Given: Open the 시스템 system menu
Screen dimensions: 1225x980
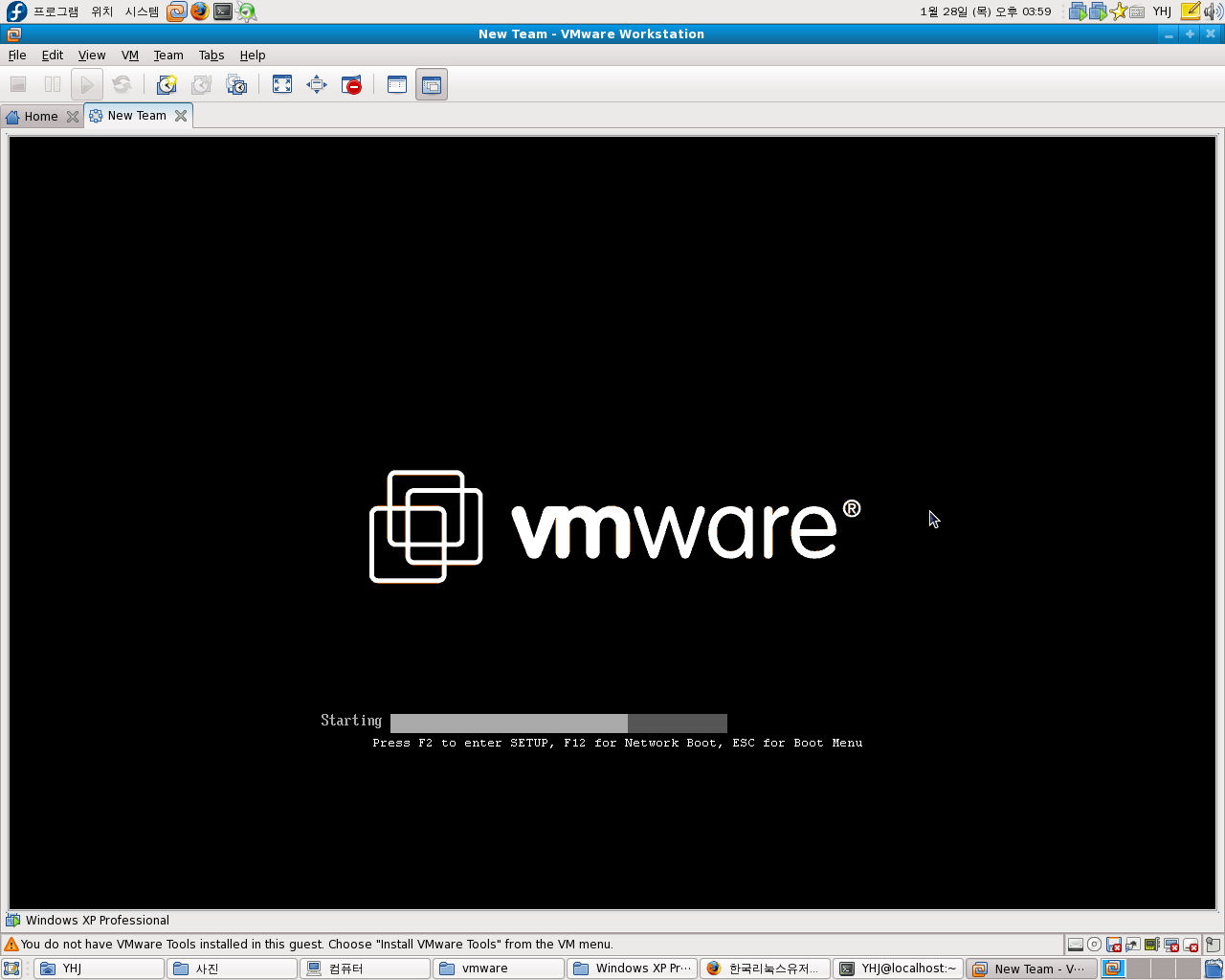Looking at the screenshot, I should point(142,11).
